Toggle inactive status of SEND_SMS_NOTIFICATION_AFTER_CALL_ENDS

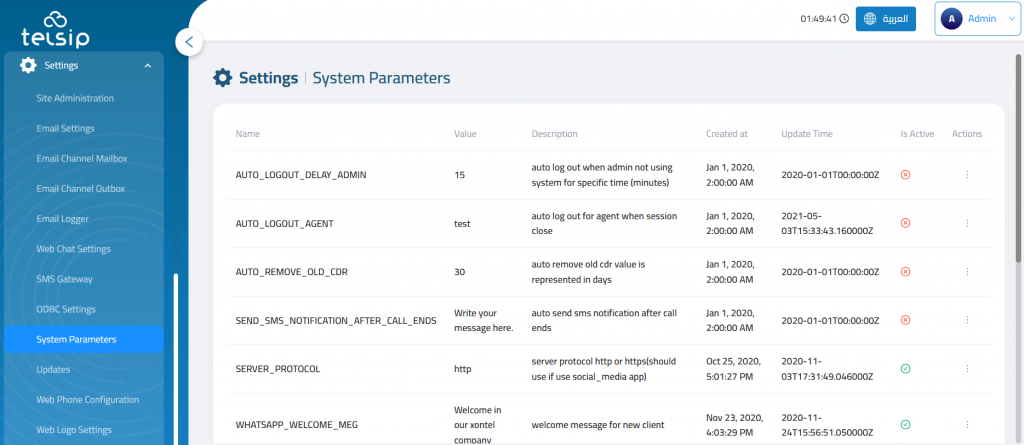pos(905,320)
